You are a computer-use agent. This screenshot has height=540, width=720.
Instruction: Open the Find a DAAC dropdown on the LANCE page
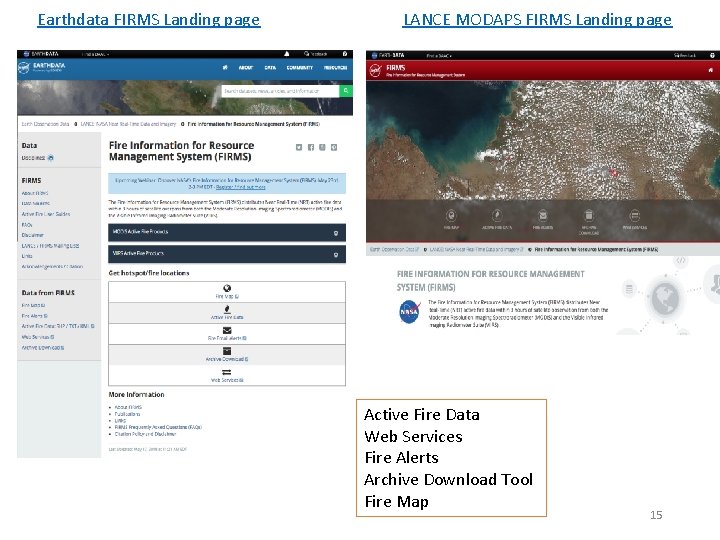439,56
